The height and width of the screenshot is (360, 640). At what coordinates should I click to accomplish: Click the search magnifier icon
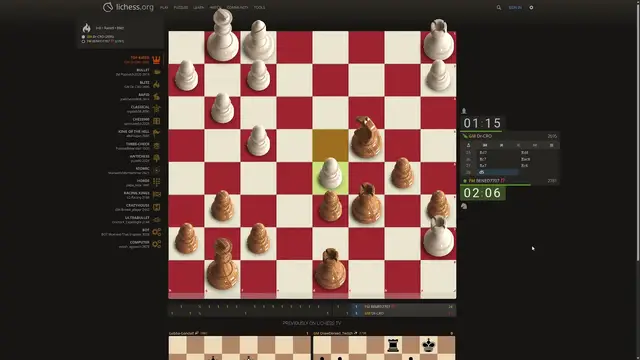coord(499,7)
